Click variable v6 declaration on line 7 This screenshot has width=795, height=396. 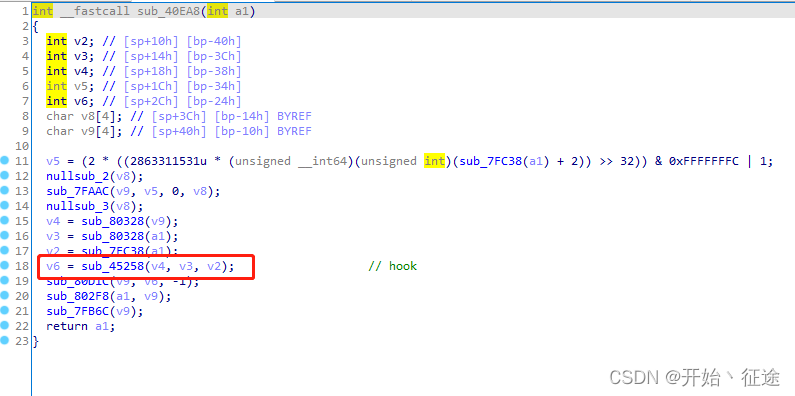[81, 101]
